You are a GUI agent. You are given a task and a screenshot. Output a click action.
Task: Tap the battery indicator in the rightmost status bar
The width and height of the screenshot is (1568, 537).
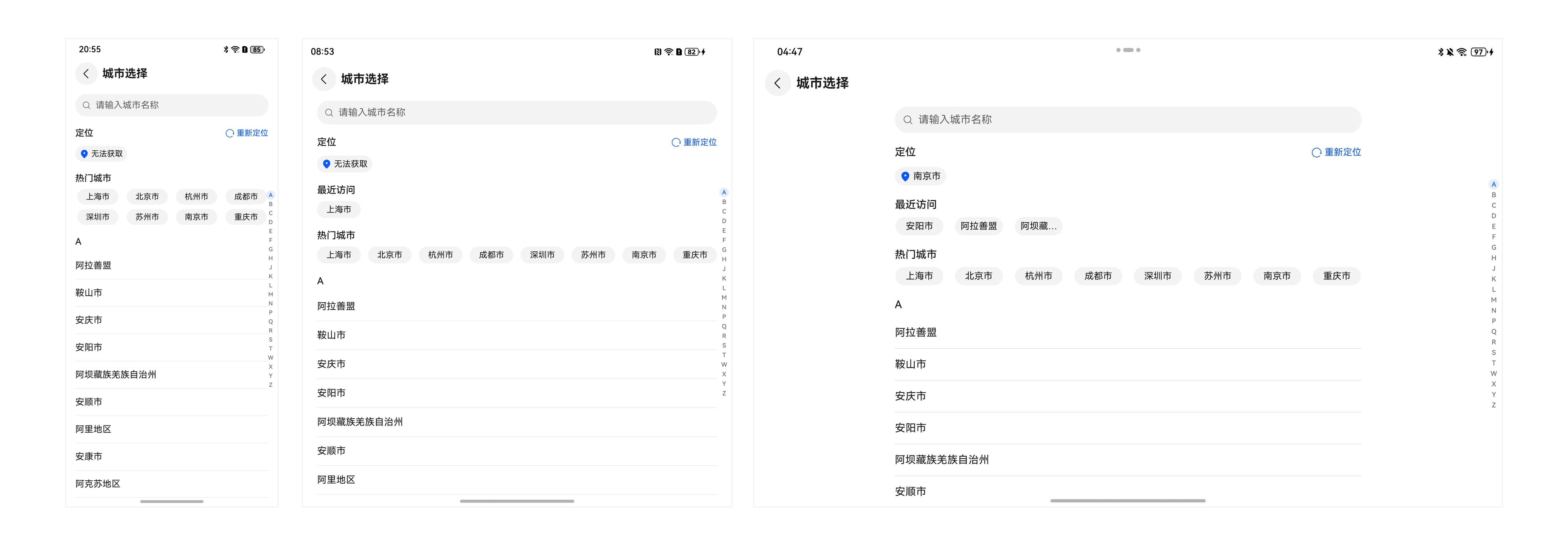click(x=1478, y=52)
